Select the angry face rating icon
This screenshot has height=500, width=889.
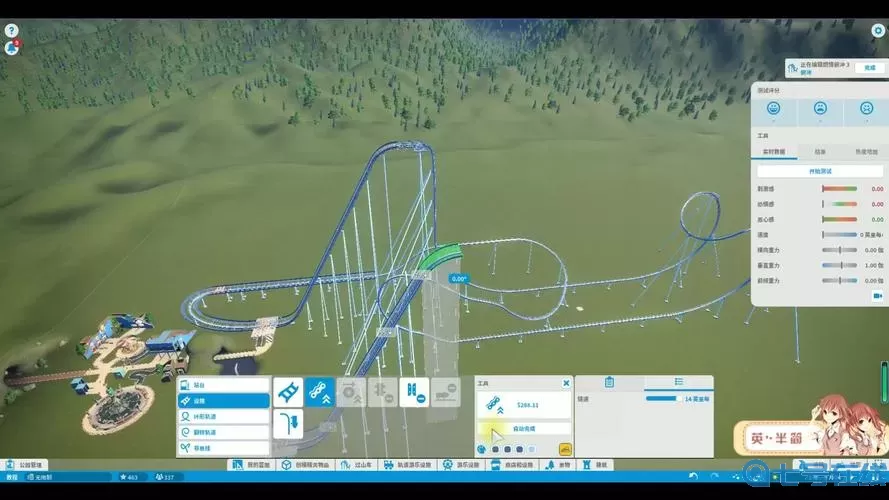coord(864,107)
